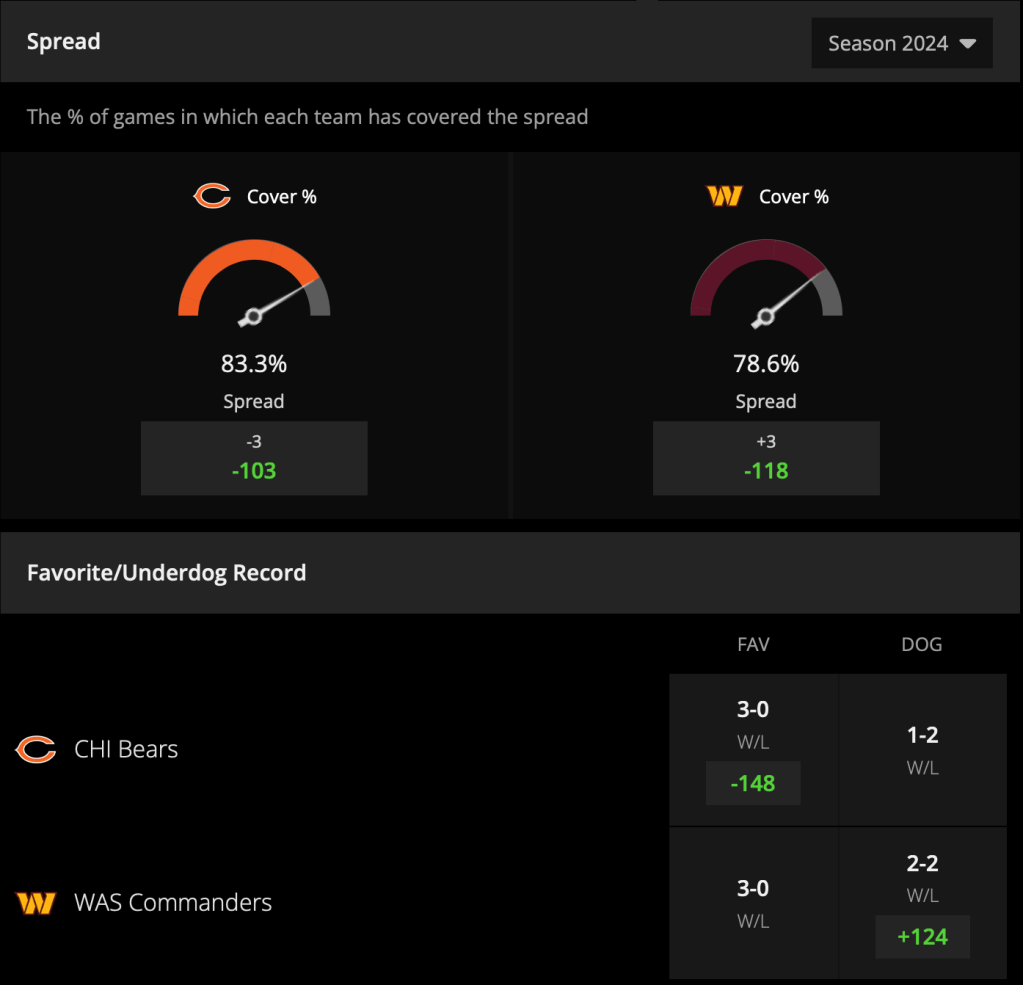Select the Commanders +3 spread bet at -118
Viewport: 1023px width, 985px height.
766,458
